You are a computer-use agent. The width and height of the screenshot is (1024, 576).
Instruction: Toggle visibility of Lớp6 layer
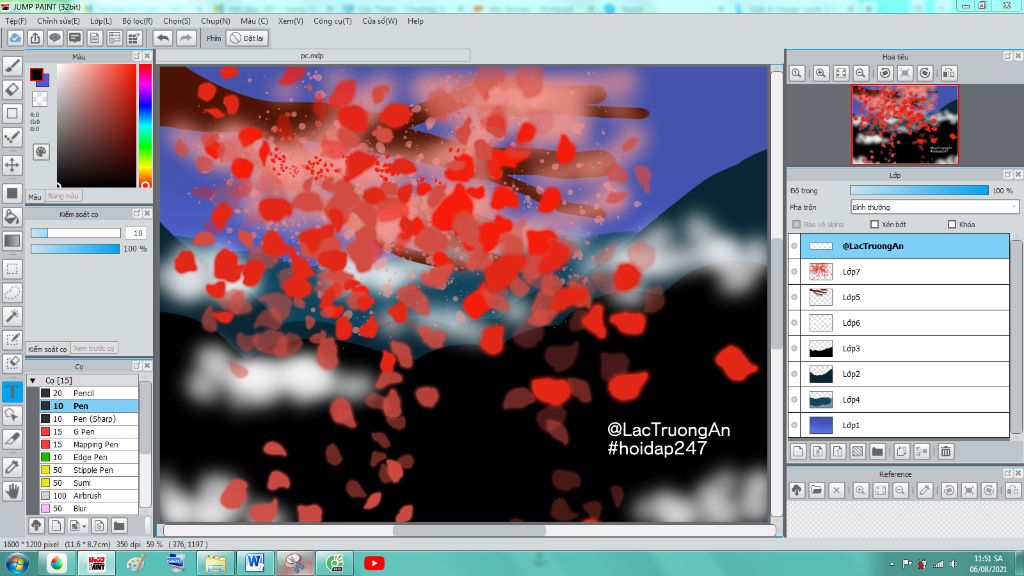(x=794, y=323)
